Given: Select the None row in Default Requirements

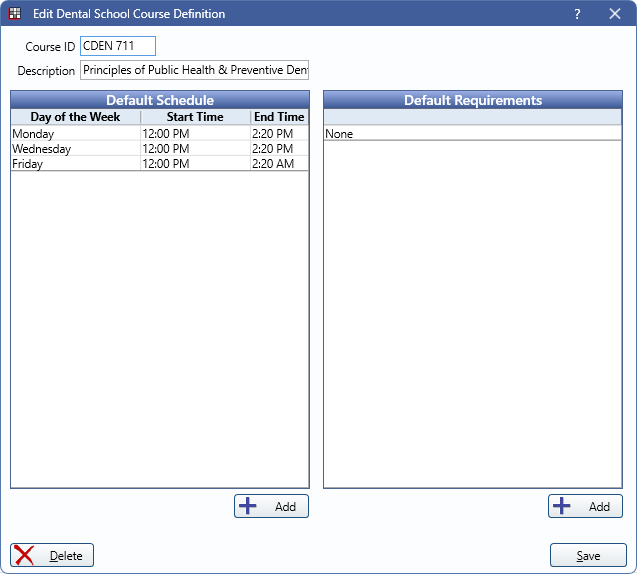Looking at the screenshot, I should (x=472, y=133).
